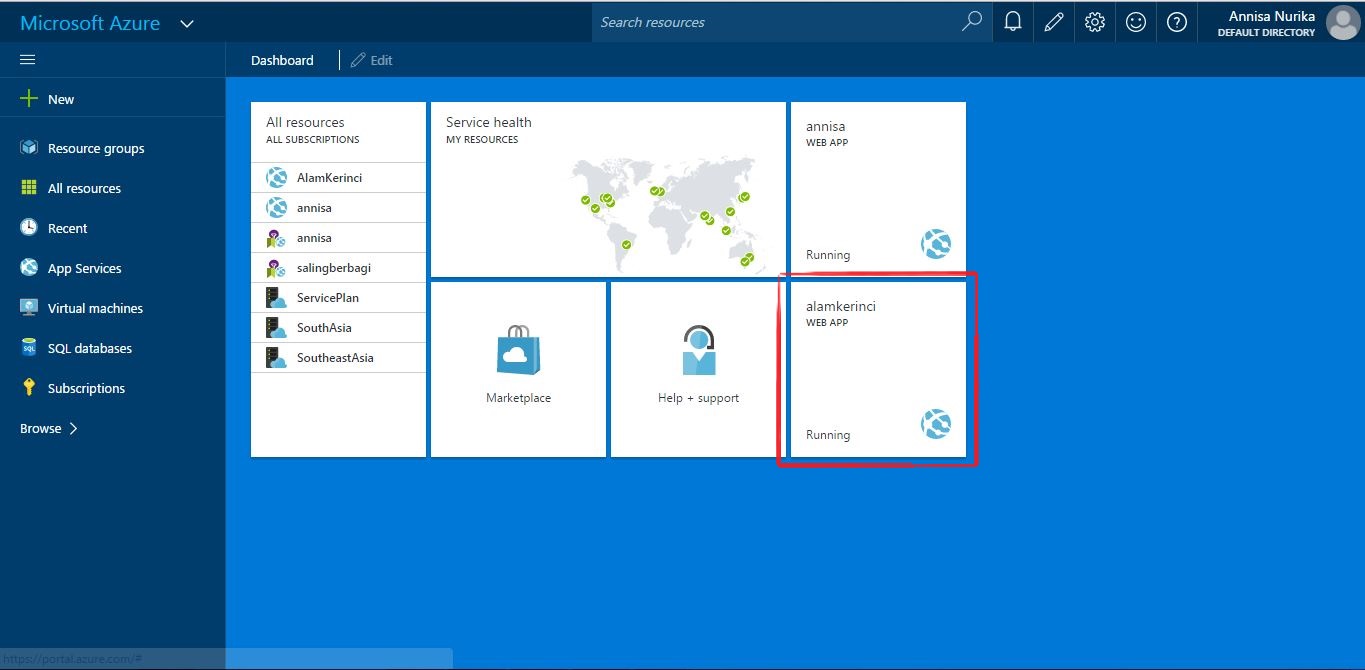
Task: Open the Marketplace tile label
Action: [518, 398]
